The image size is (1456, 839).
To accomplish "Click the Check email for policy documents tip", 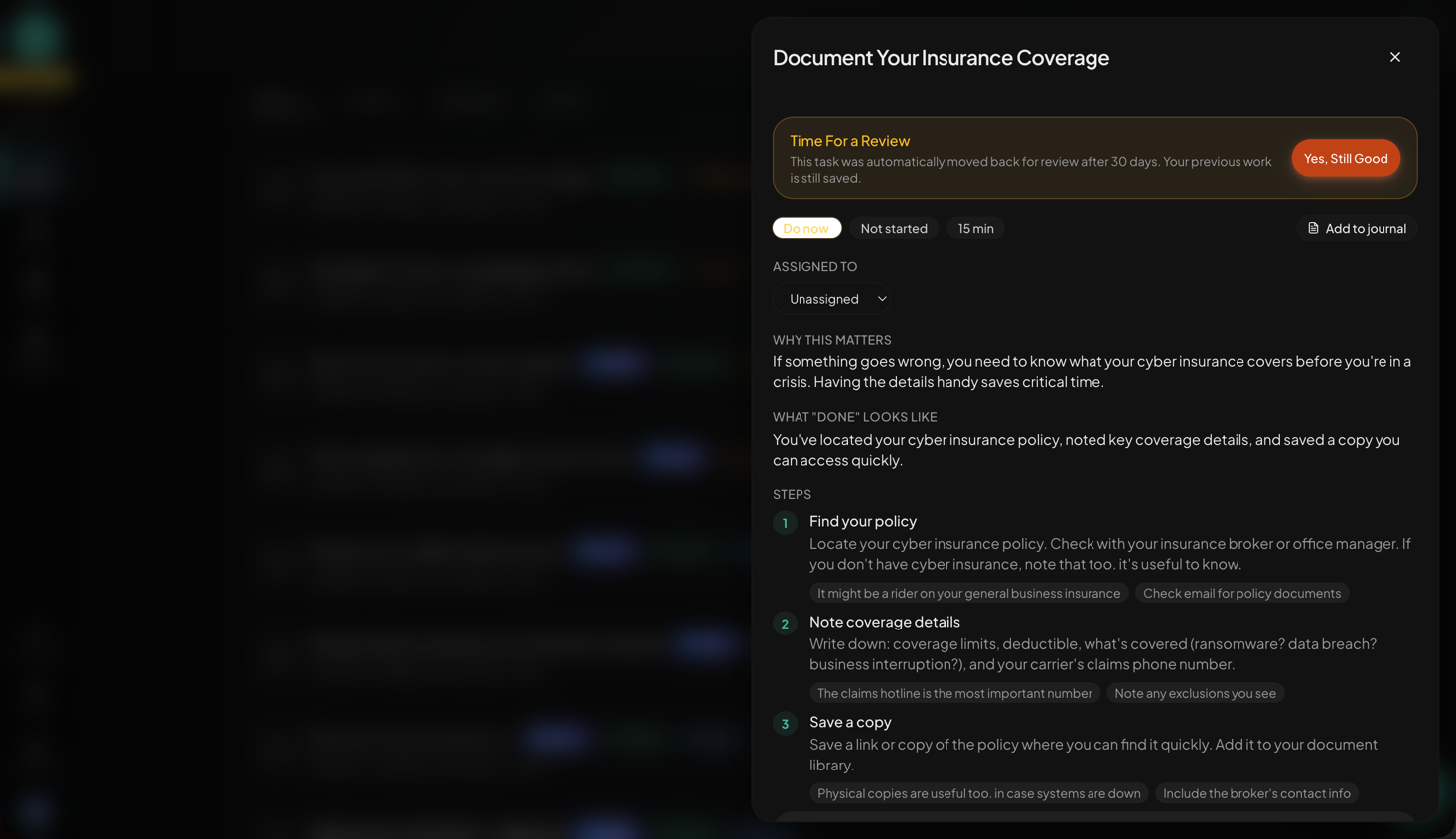I will coord(1241,593).
